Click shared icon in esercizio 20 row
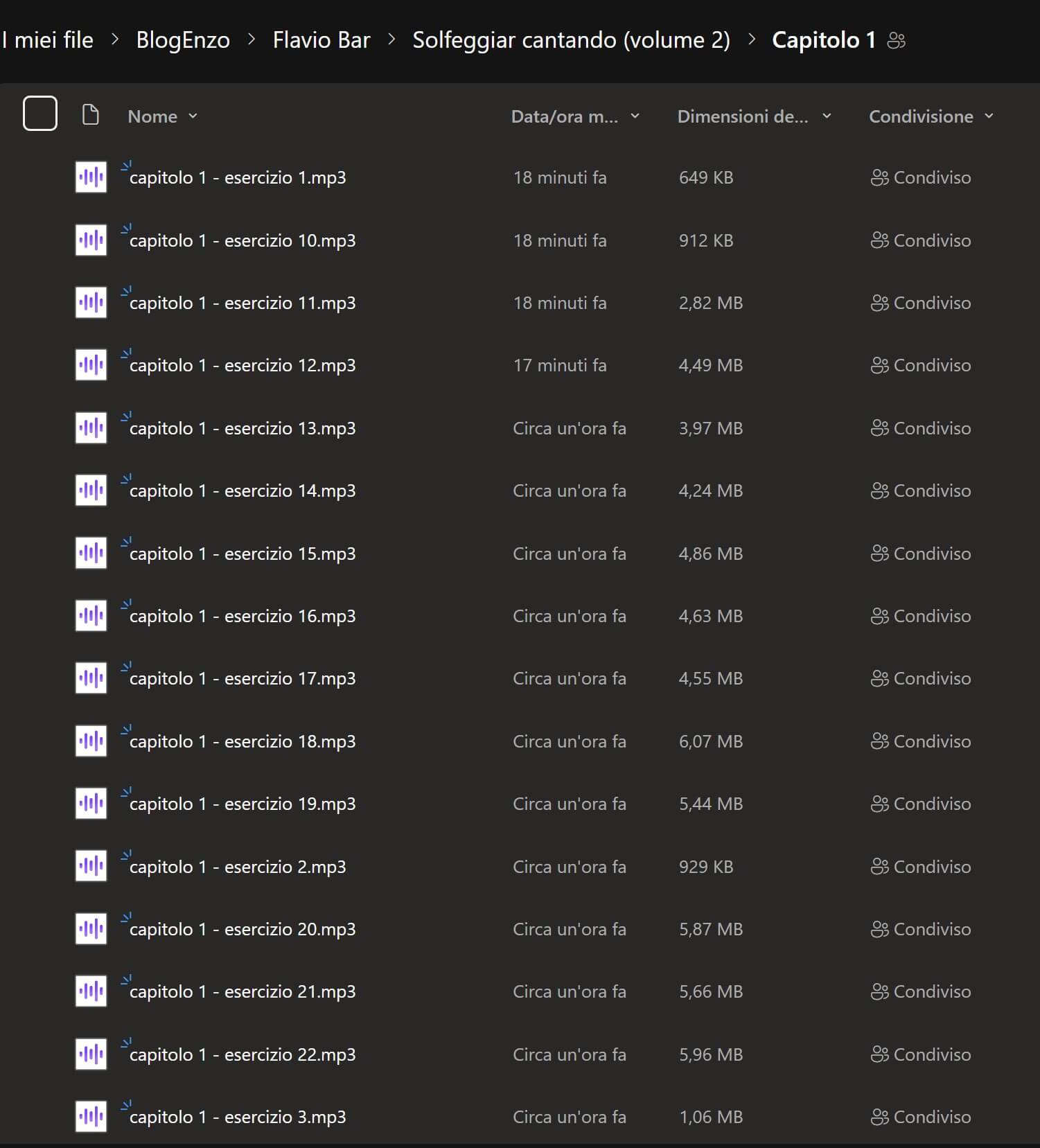 [x=879, y=929]
